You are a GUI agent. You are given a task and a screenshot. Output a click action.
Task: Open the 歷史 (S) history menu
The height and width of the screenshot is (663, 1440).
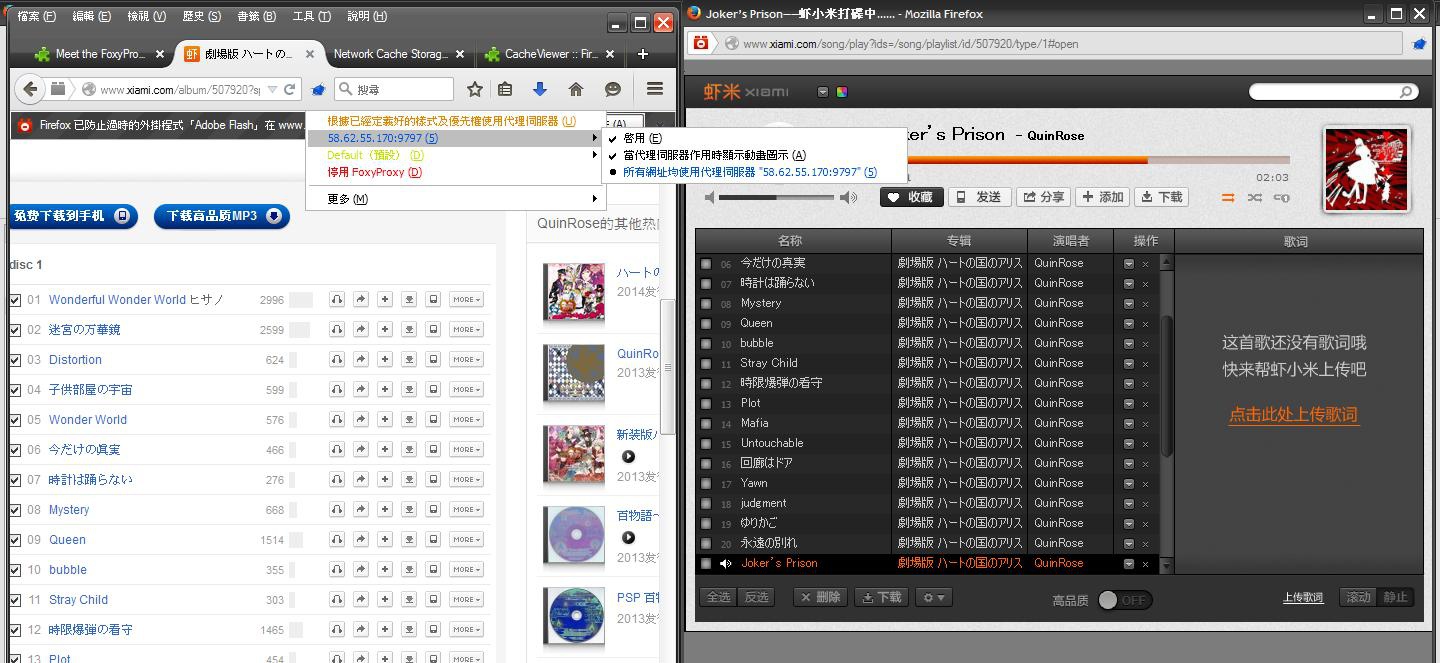pyautogui.click(x=201, y=16)
